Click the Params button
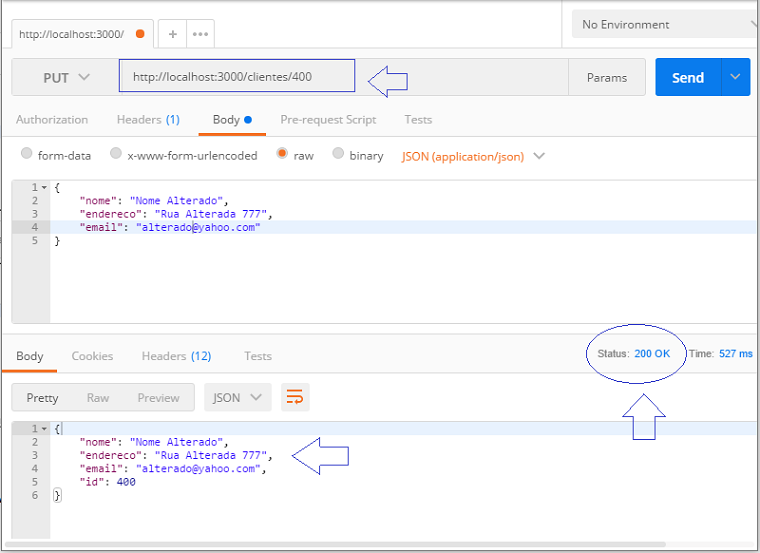760x553 pixels. pyautogui.click(x=607, y=78)
